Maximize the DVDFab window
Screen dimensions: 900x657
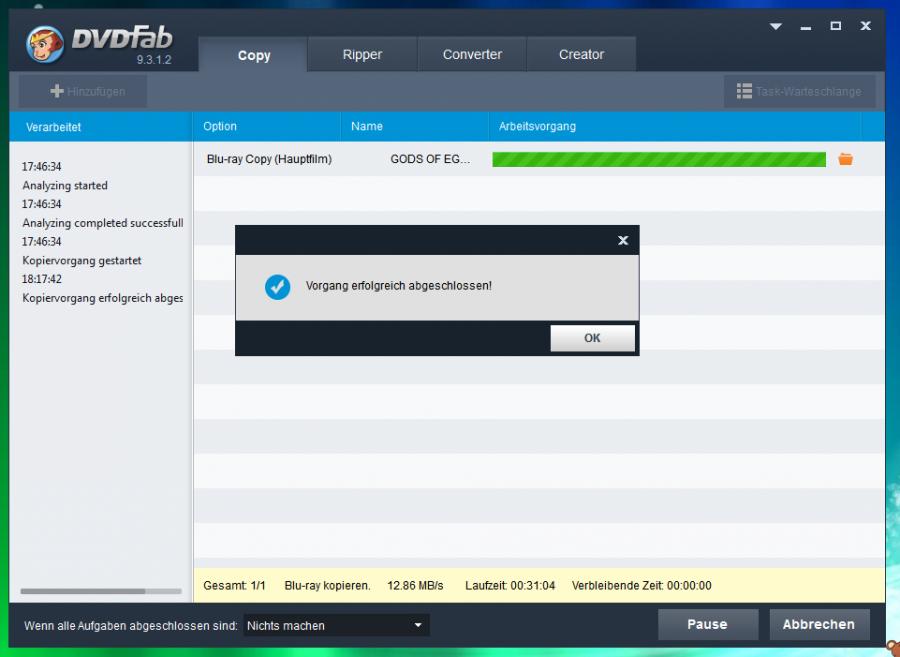(835, 26)
